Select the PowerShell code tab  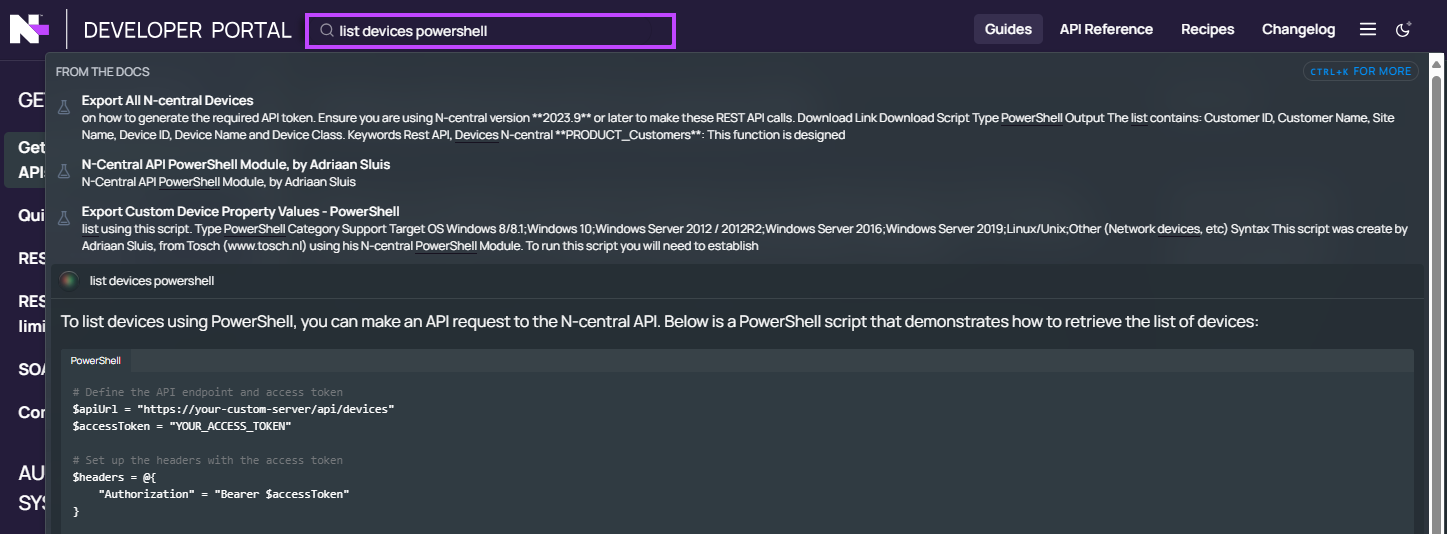[x=96, y=360]
